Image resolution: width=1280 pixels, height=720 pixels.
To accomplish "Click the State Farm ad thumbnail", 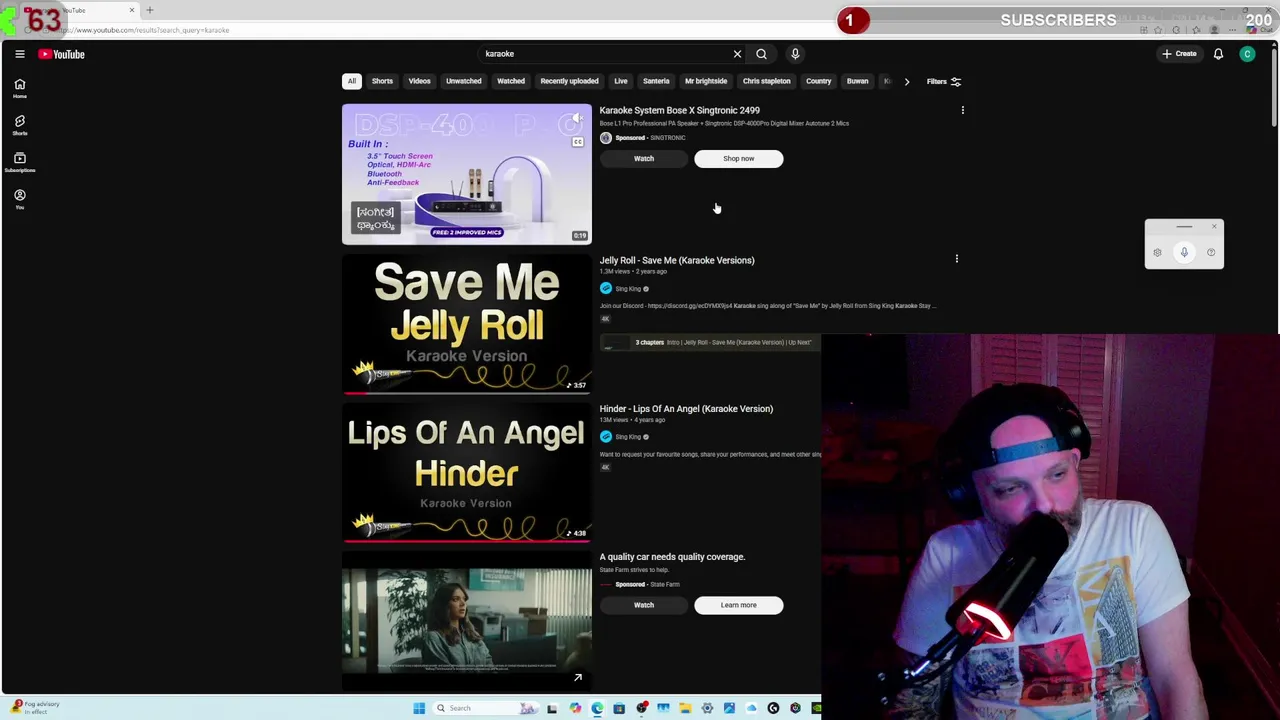I will [467, 621].
